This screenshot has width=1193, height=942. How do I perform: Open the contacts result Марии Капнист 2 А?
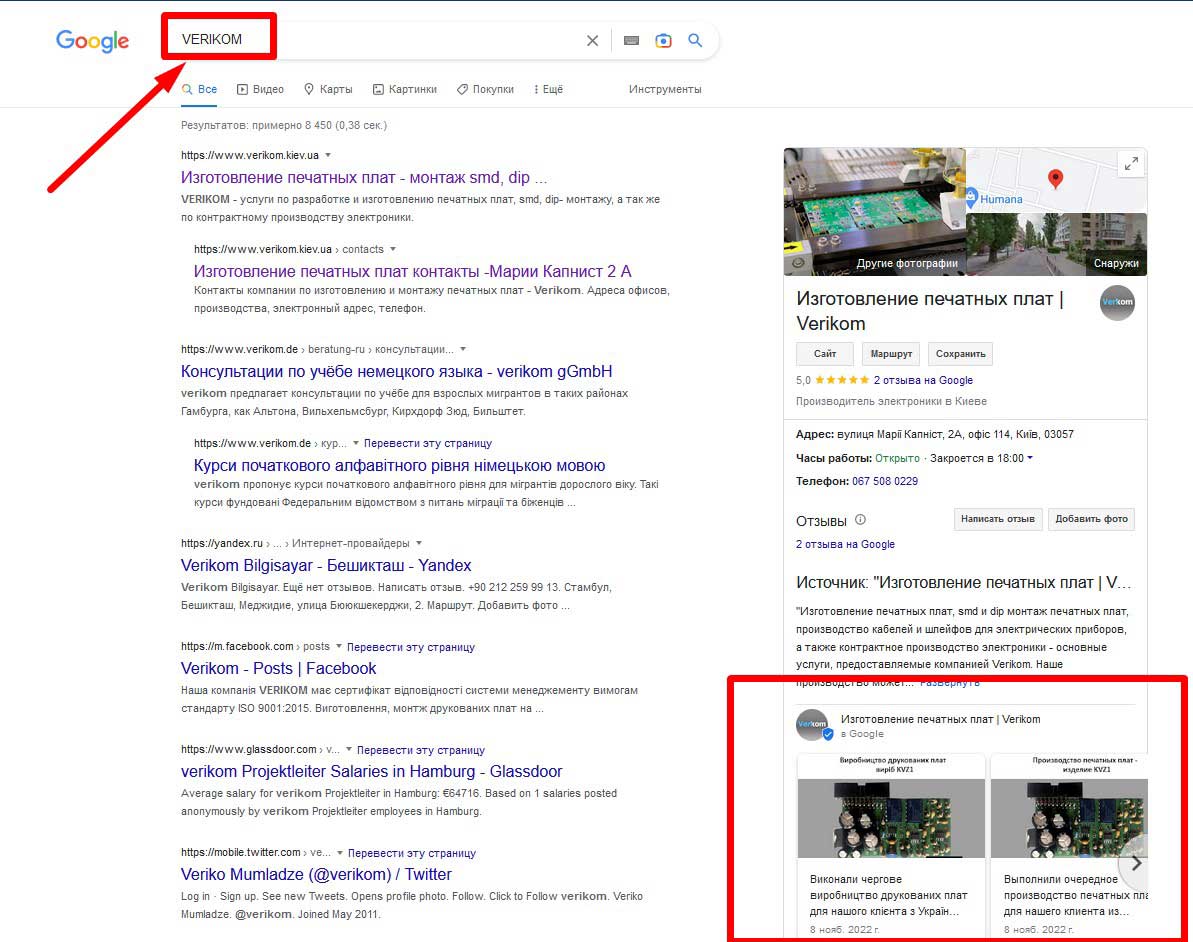(412, 272)
